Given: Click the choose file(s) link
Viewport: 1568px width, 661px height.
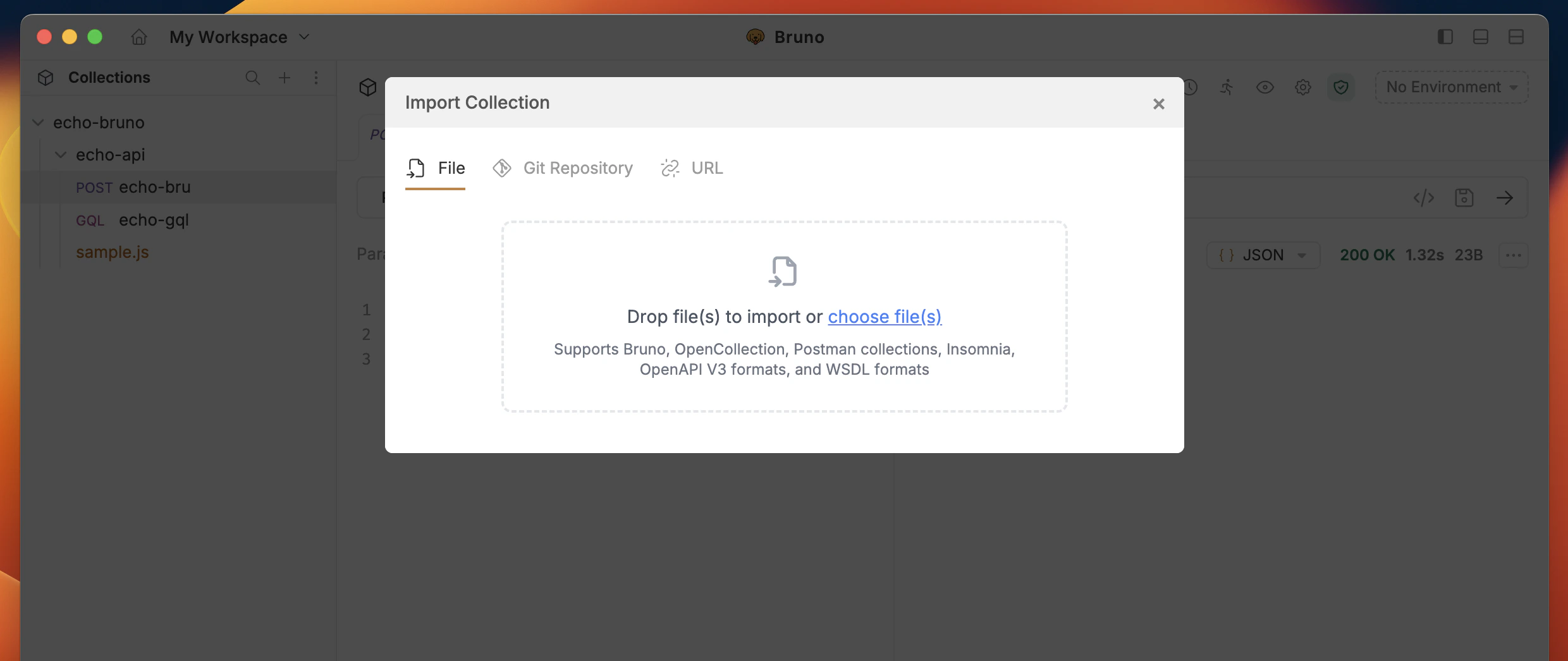Looking at the screenshot, I should tap(884, 317).
